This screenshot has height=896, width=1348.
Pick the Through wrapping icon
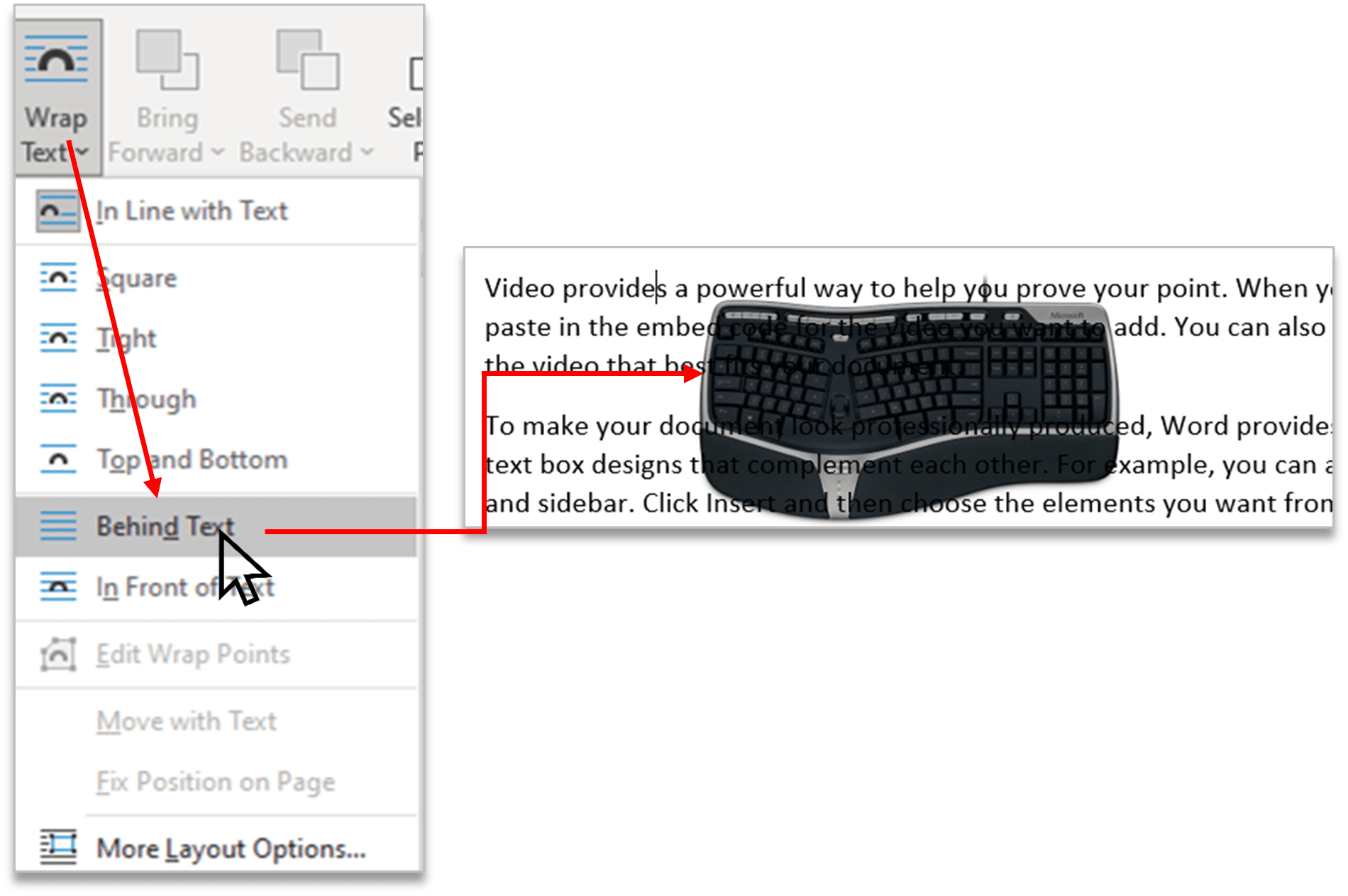coord(60,398)
